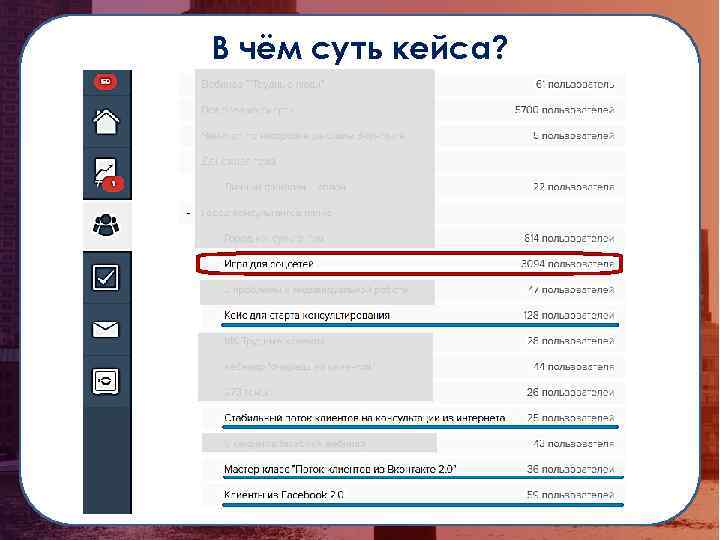720x540 pixels.
Task: Open "Поток клиентов из Вконтакте 2.0" master class
Action: click(x=340, y=469)
